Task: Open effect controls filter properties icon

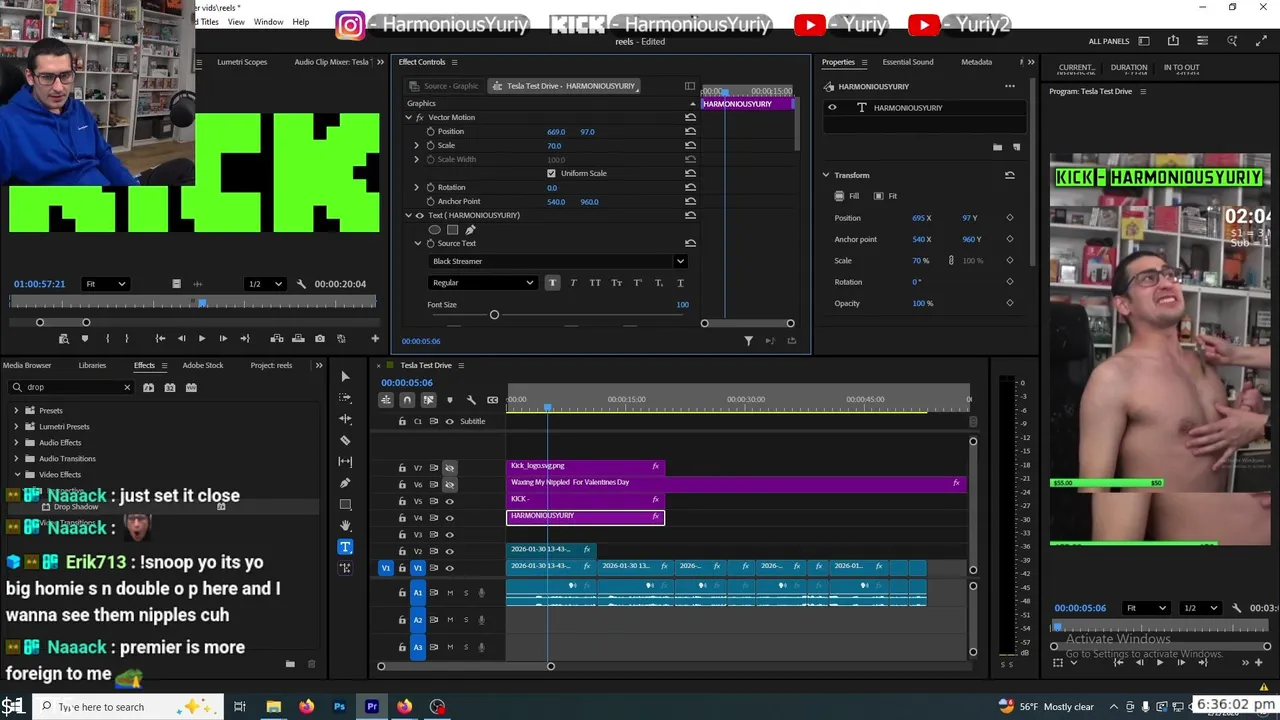Action: coord(748,341)
